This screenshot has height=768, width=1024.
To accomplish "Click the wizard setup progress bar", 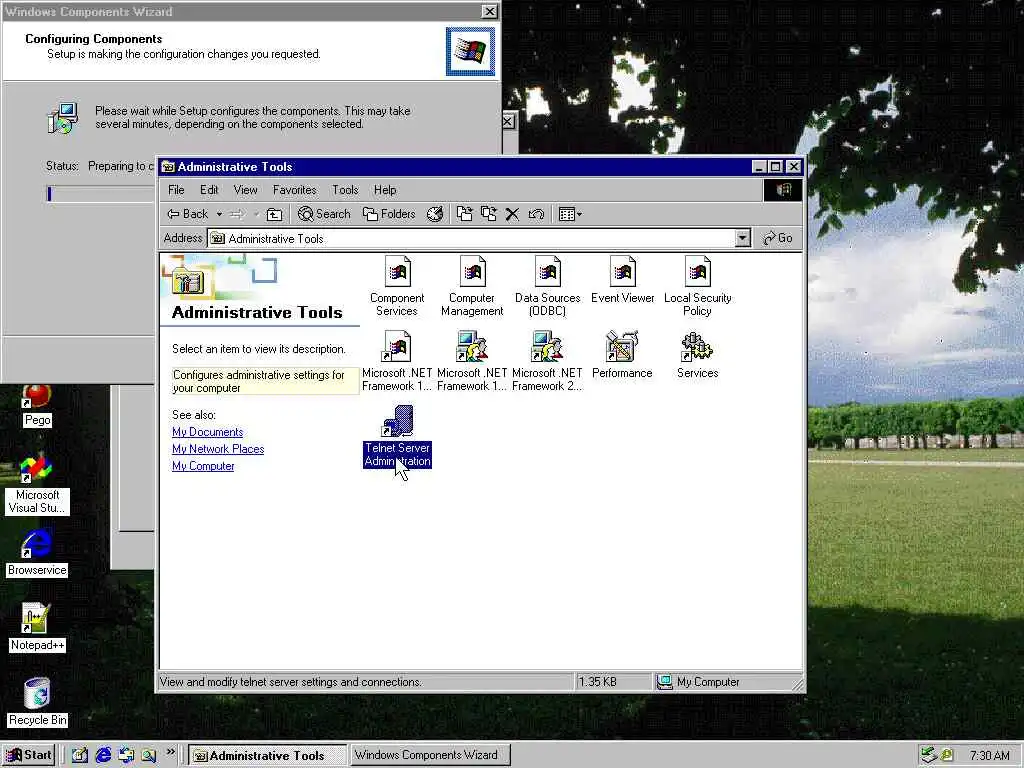I will point(100,193).
